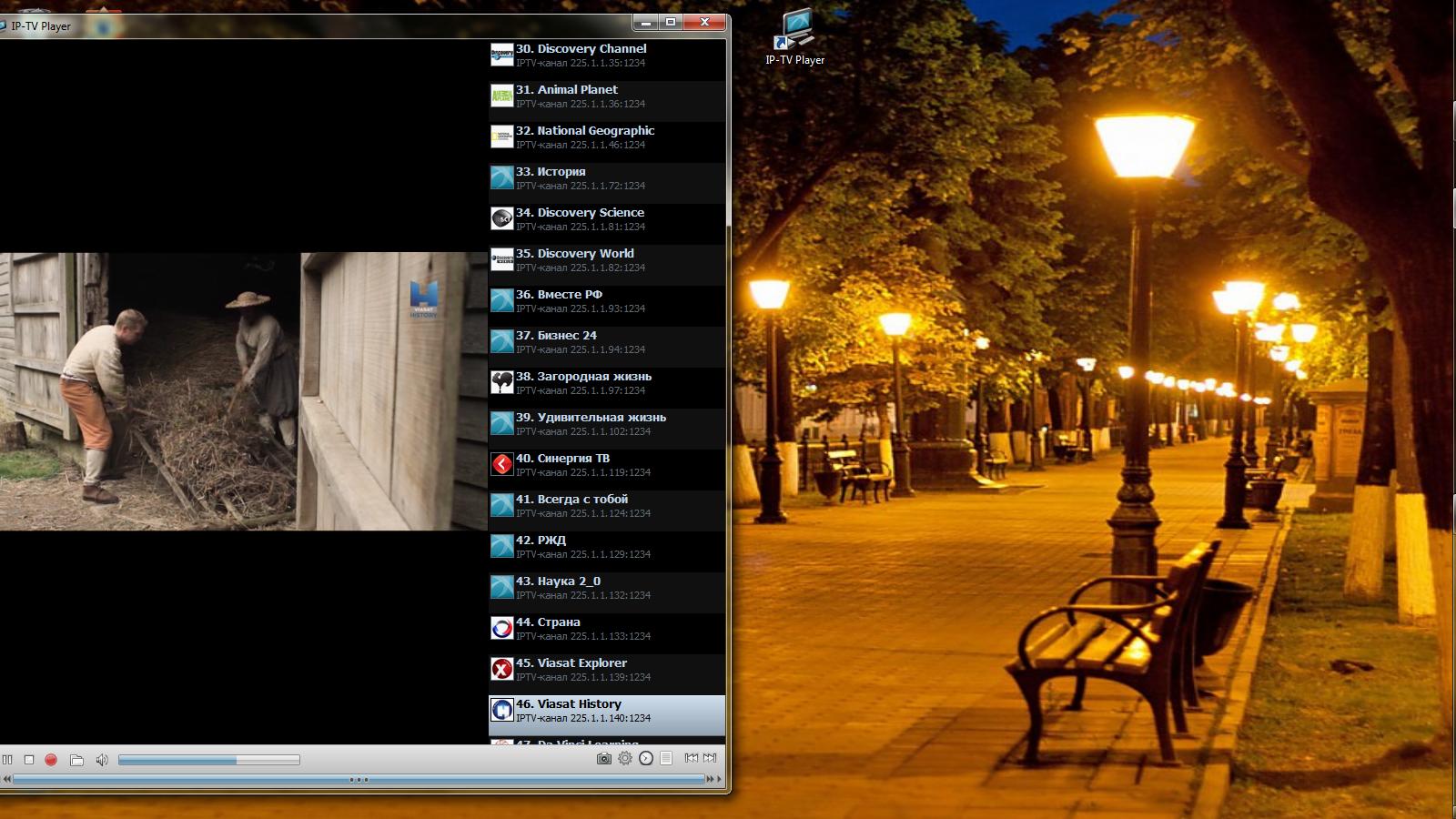
Task: Start recording with the red record button
Action: click(51, 760)
